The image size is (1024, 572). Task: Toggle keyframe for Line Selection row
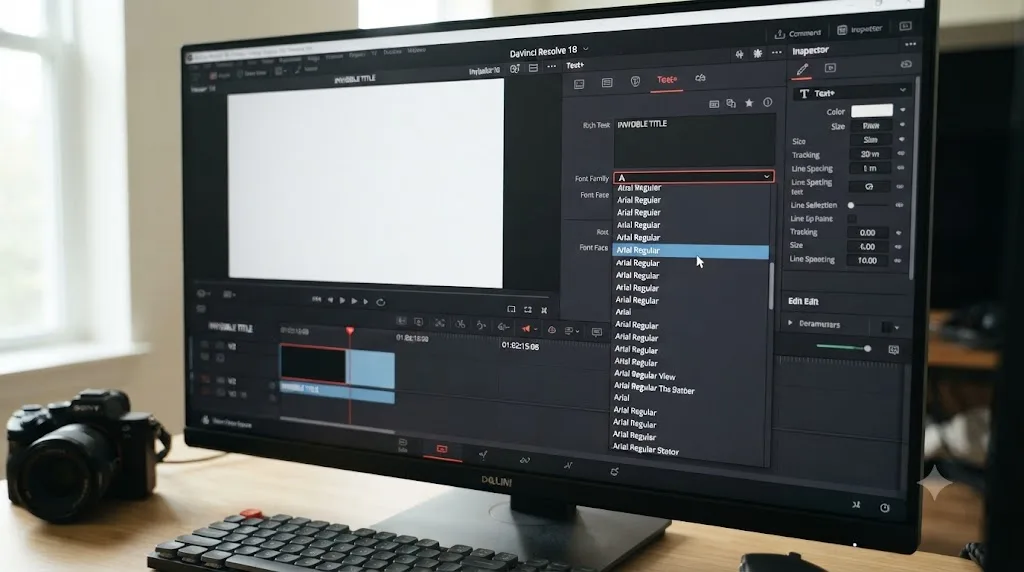pyautogui.click(x=899, y=205)
